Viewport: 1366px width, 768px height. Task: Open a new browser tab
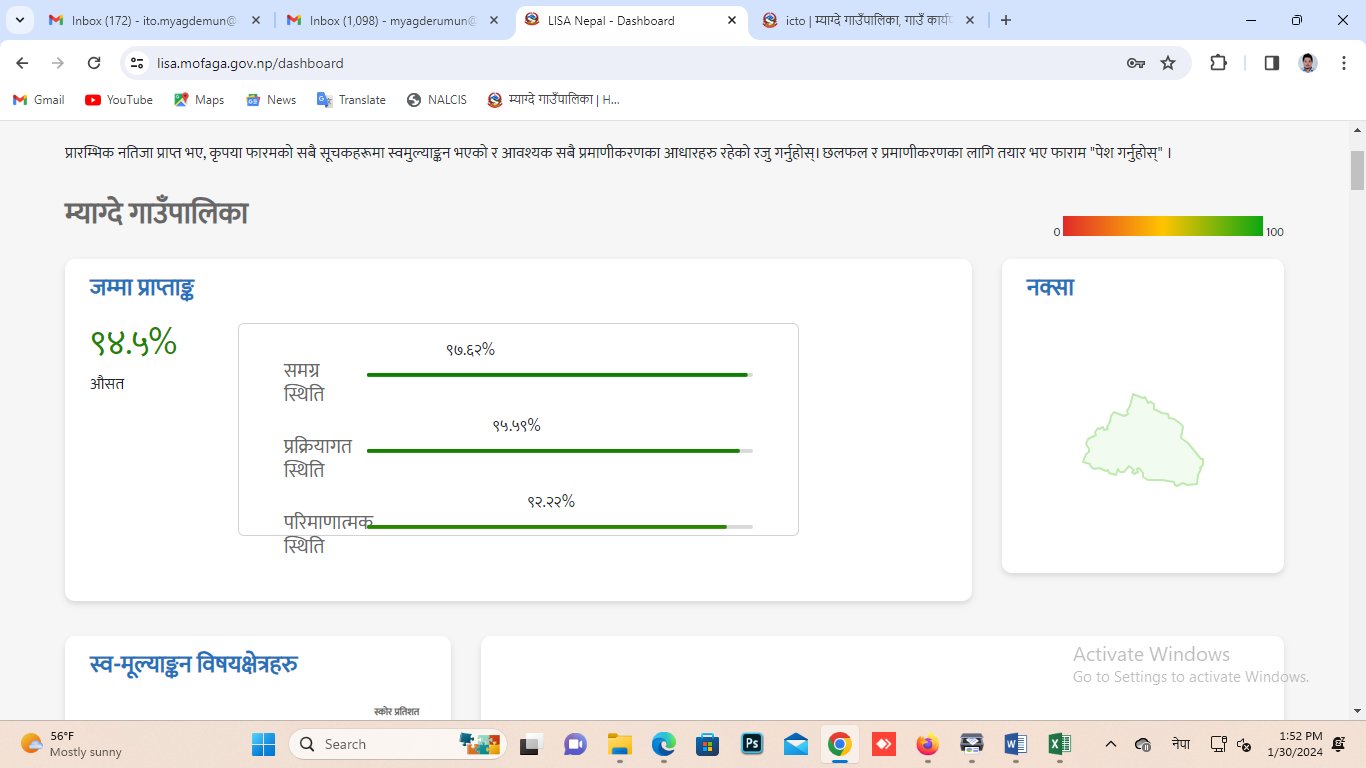point(1006,20)
